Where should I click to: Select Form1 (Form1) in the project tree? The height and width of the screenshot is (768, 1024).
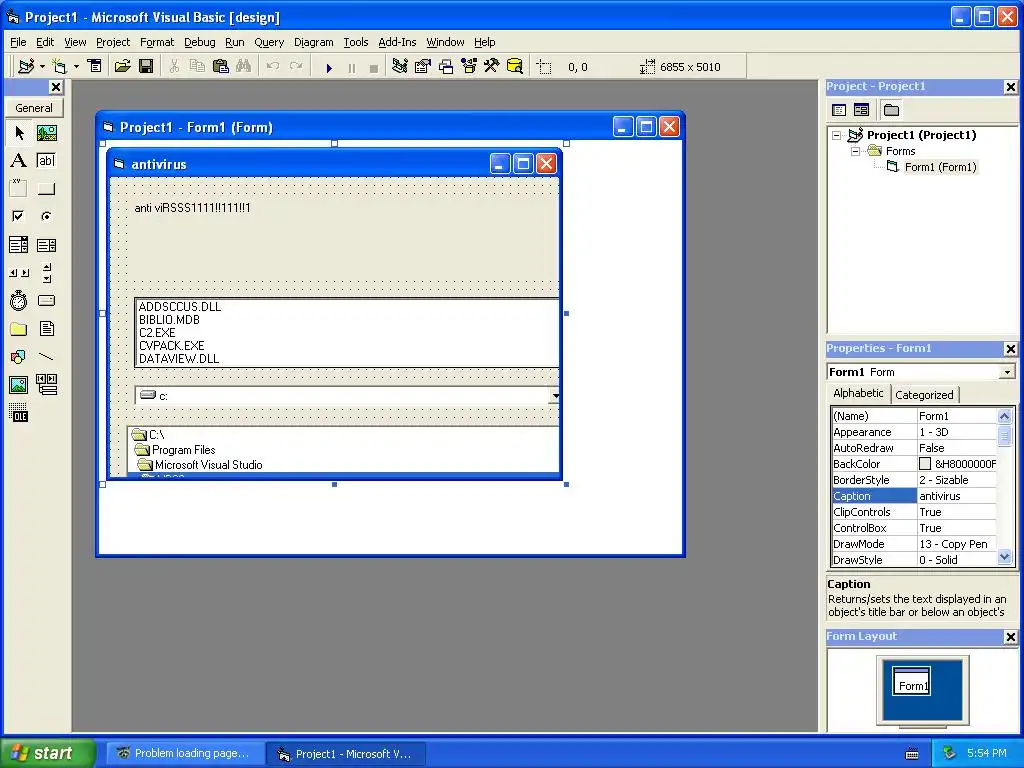click(940, 167)
